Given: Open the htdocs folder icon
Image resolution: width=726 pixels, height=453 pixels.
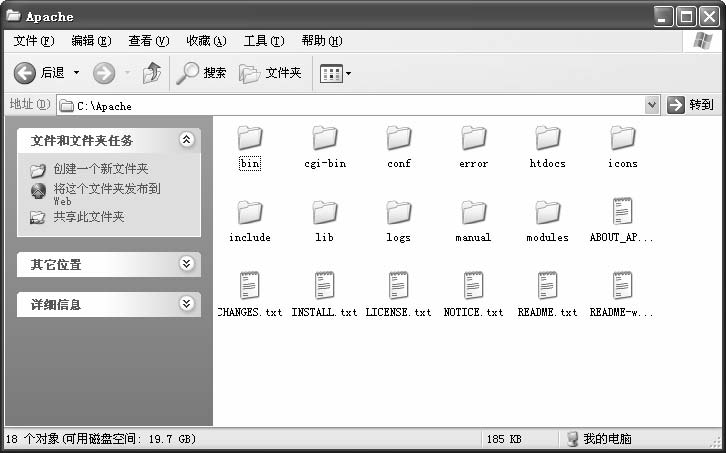Looking at the screenshot, I should [548, 138].
